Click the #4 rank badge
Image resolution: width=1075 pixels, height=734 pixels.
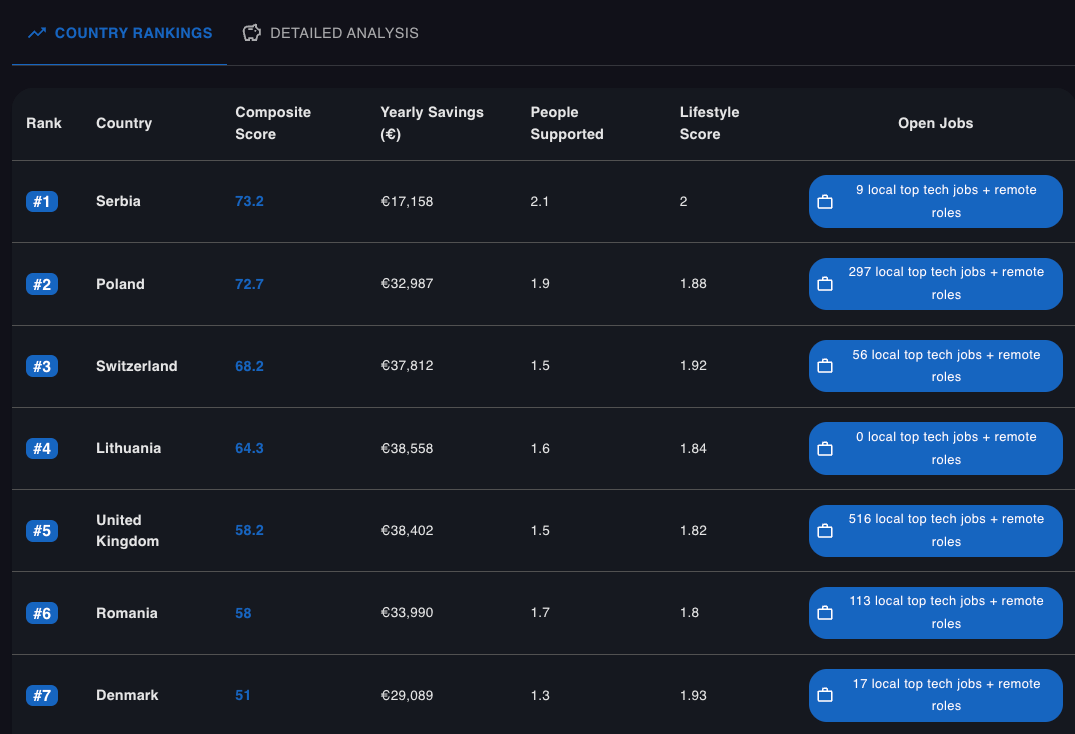[42, 448]
